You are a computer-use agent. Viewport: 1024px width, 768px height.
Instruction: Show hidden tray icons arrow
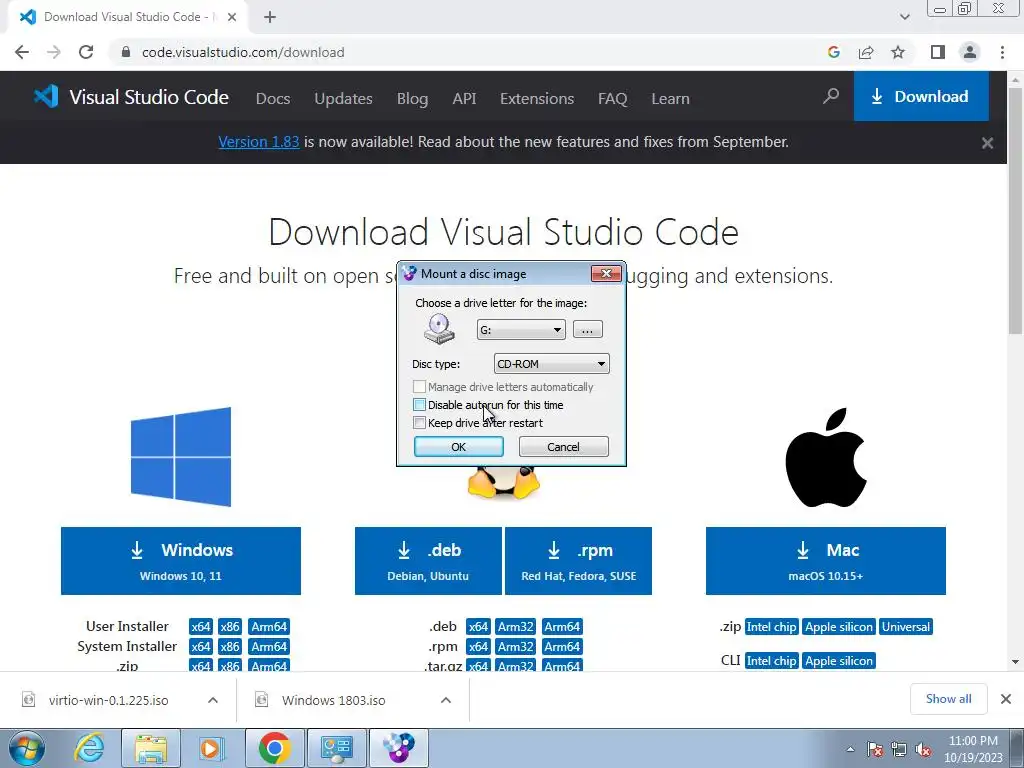point(850,750)
